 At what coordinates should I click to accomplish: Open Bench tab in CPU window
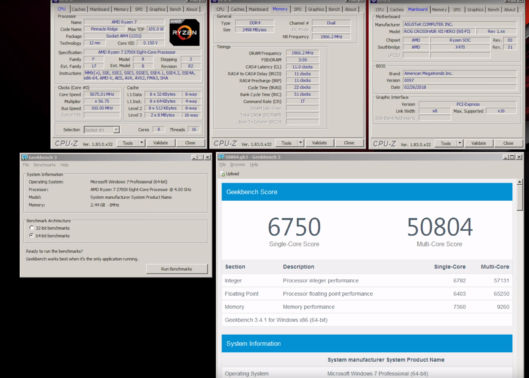pyautogui.click(x=175, y=9)
